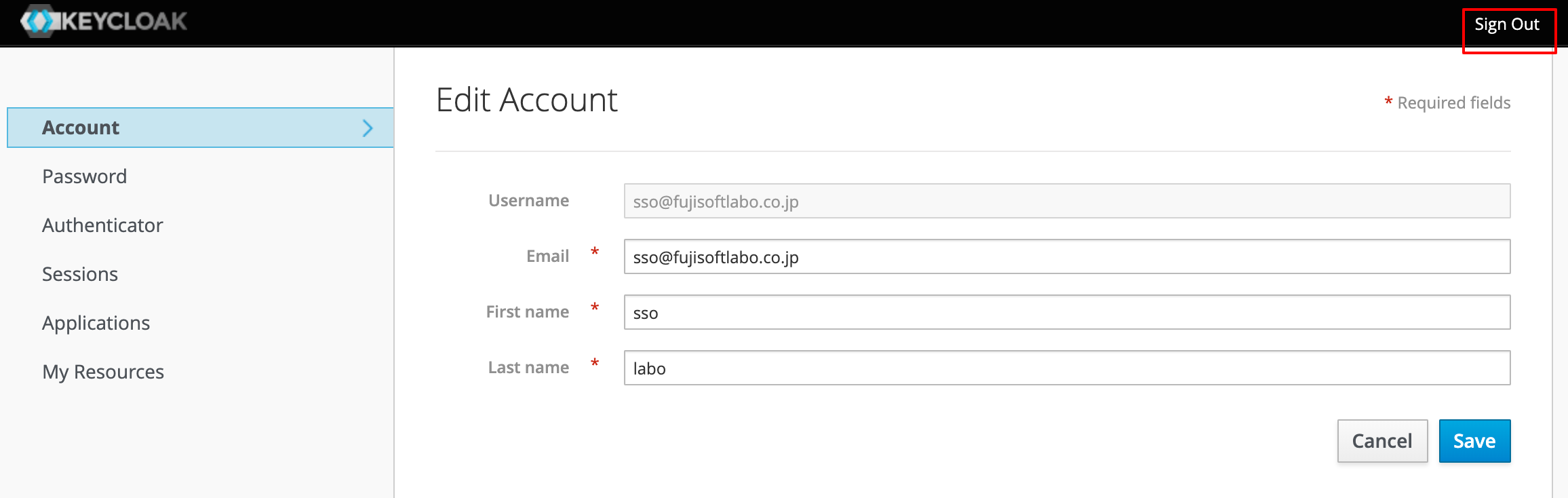The image size is (1568, 498).
Task: Select Account in the sidebar
Action: point(81,128)
